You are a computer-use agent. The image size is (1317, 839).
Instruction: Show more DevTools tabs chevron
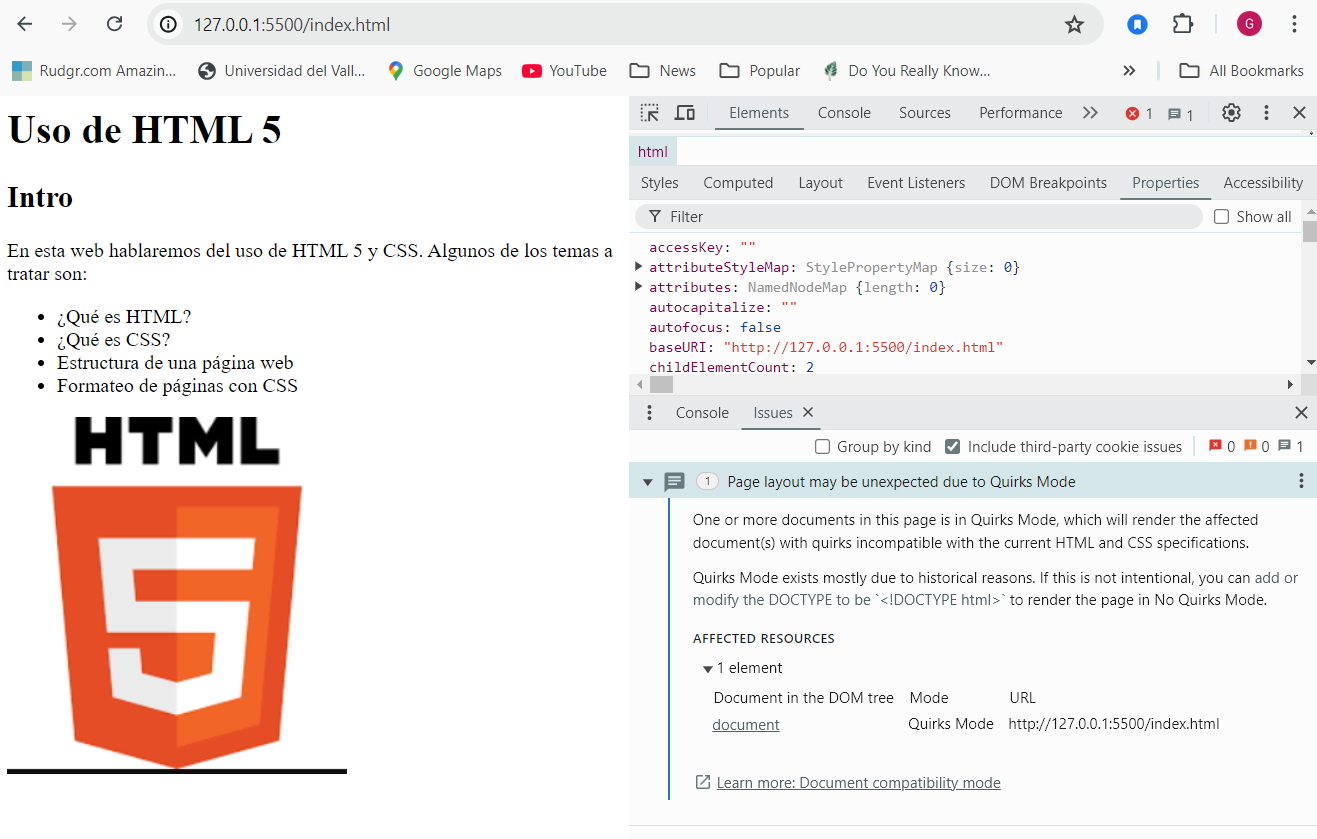click(x=1090, y=113)
